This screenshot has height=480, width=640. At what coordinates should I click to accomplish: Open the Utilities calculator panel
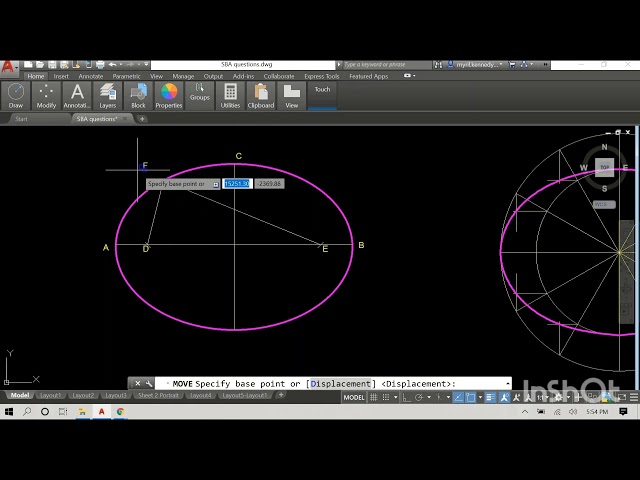pos(230,96)
